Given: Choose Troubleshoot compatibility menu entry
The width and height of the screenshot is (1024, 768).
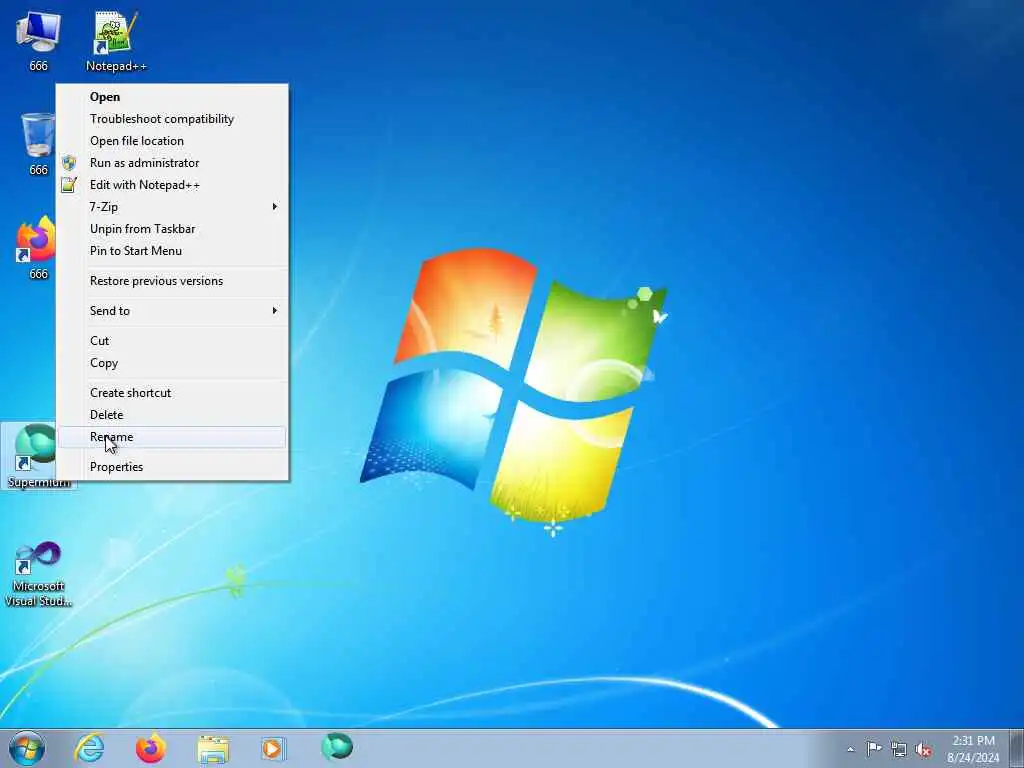Looking at the screenshot, I should 172,119.
